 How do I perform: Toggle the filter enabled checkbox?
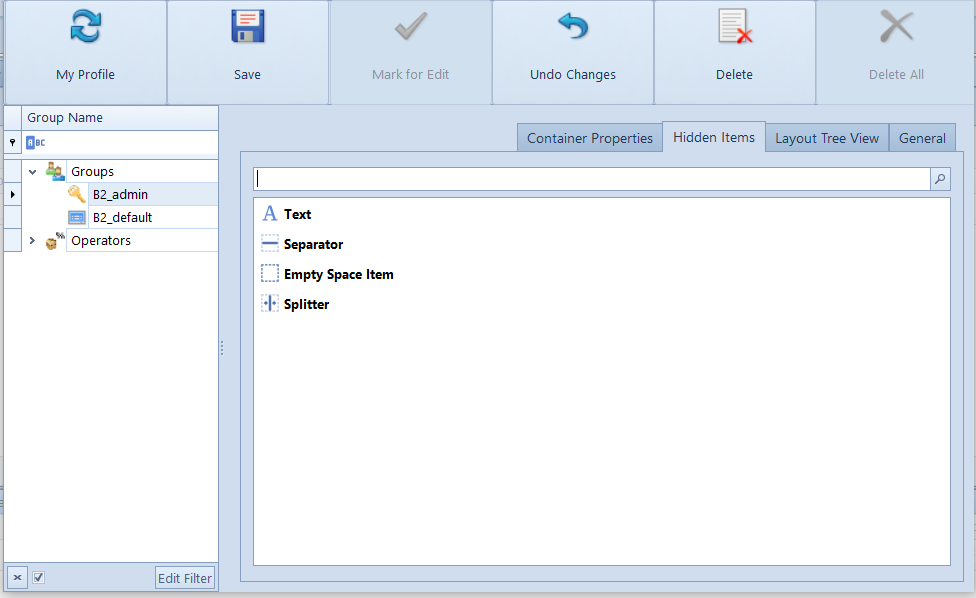tap(39, 577)
